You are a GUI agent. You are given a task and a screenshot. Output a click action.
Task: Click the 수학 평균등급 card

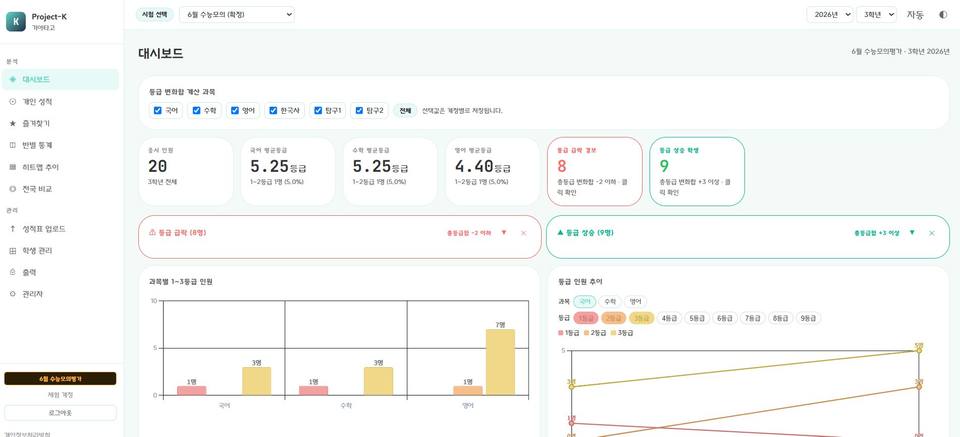390,171
